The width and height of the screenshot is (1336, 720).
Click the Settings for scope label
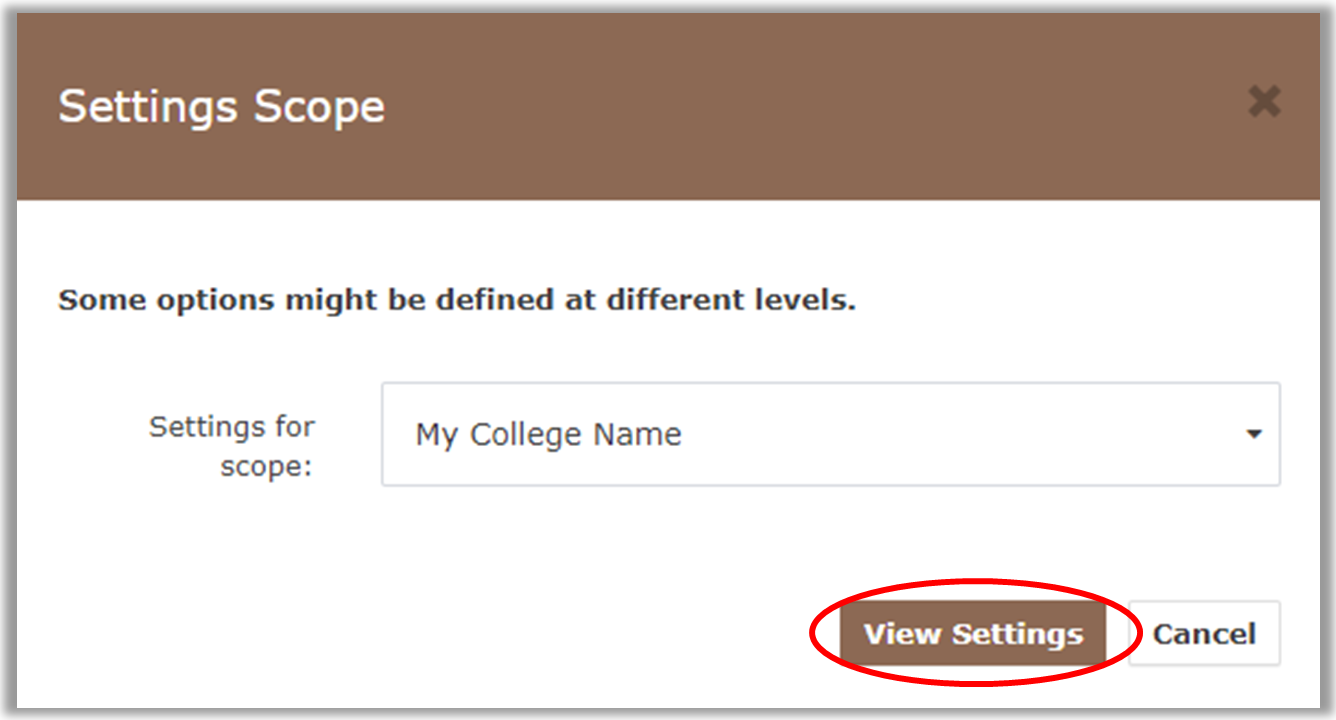232,446
